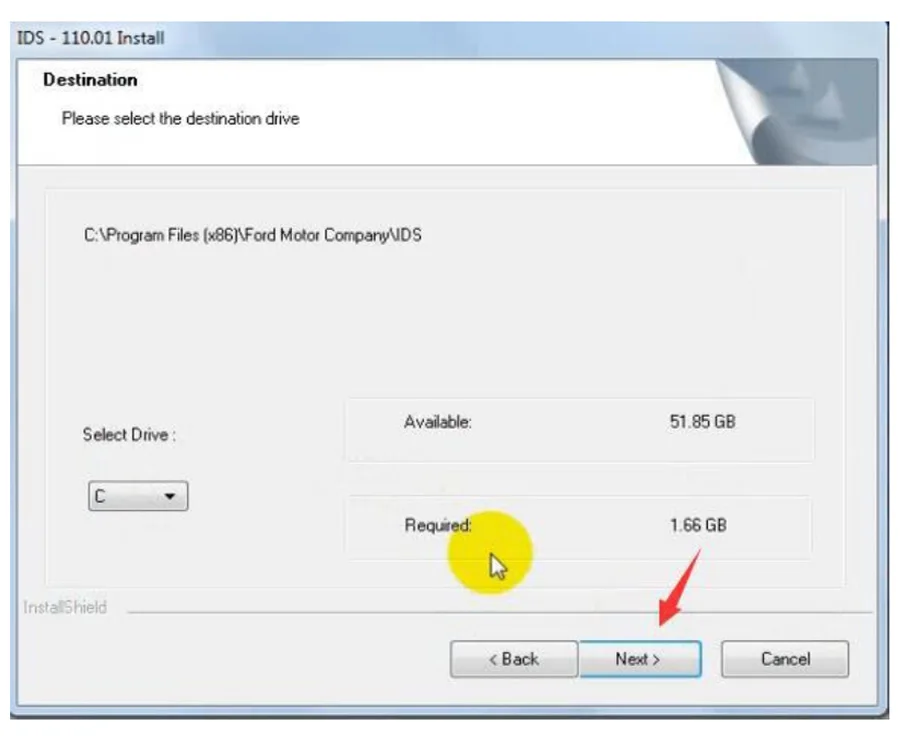This screenshot has width=900, height=740.
Task: Go back with the < Back button
Action: 514,659
